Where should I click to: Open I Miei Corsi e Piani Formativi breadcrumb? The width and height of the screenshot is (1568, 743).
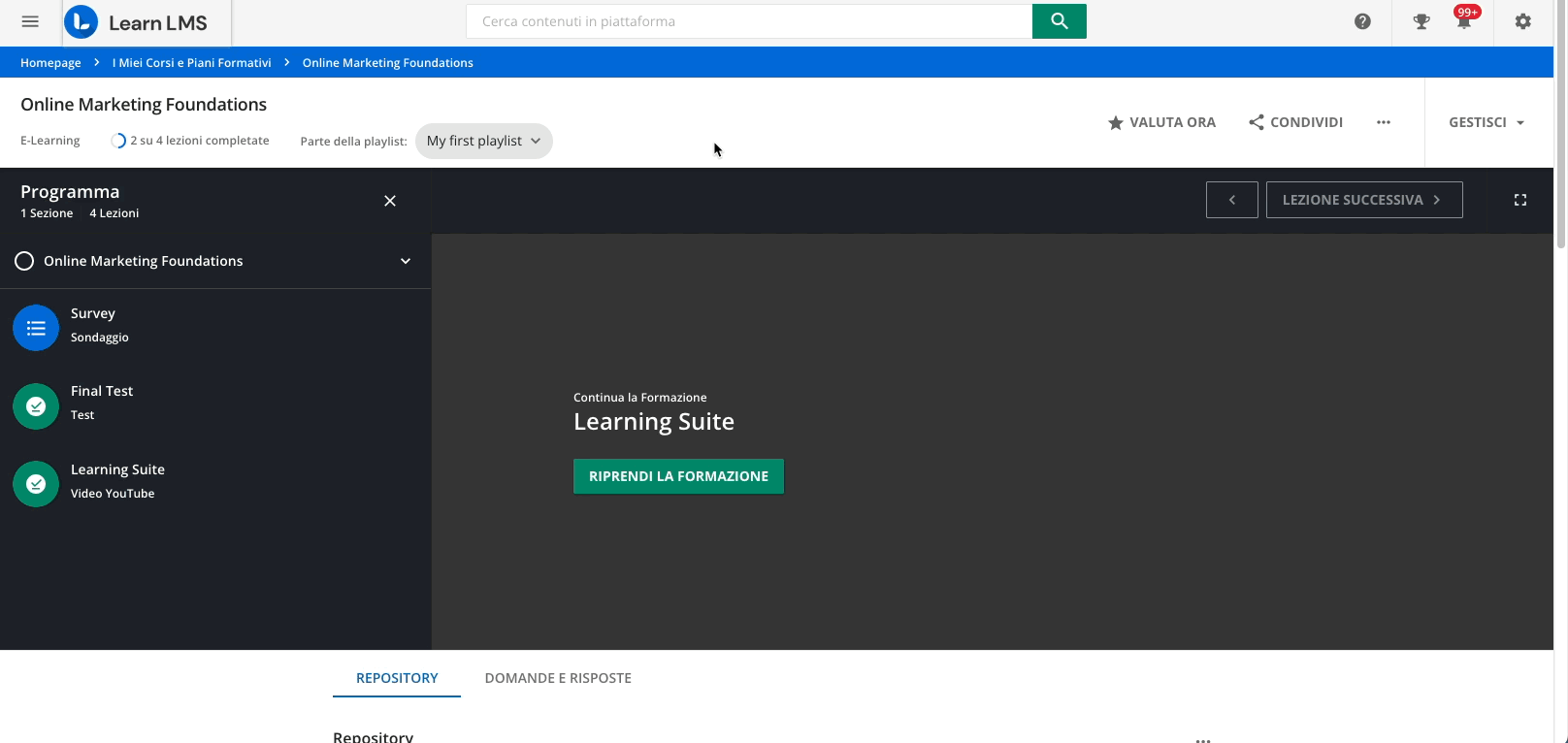[x=191, y=62]
